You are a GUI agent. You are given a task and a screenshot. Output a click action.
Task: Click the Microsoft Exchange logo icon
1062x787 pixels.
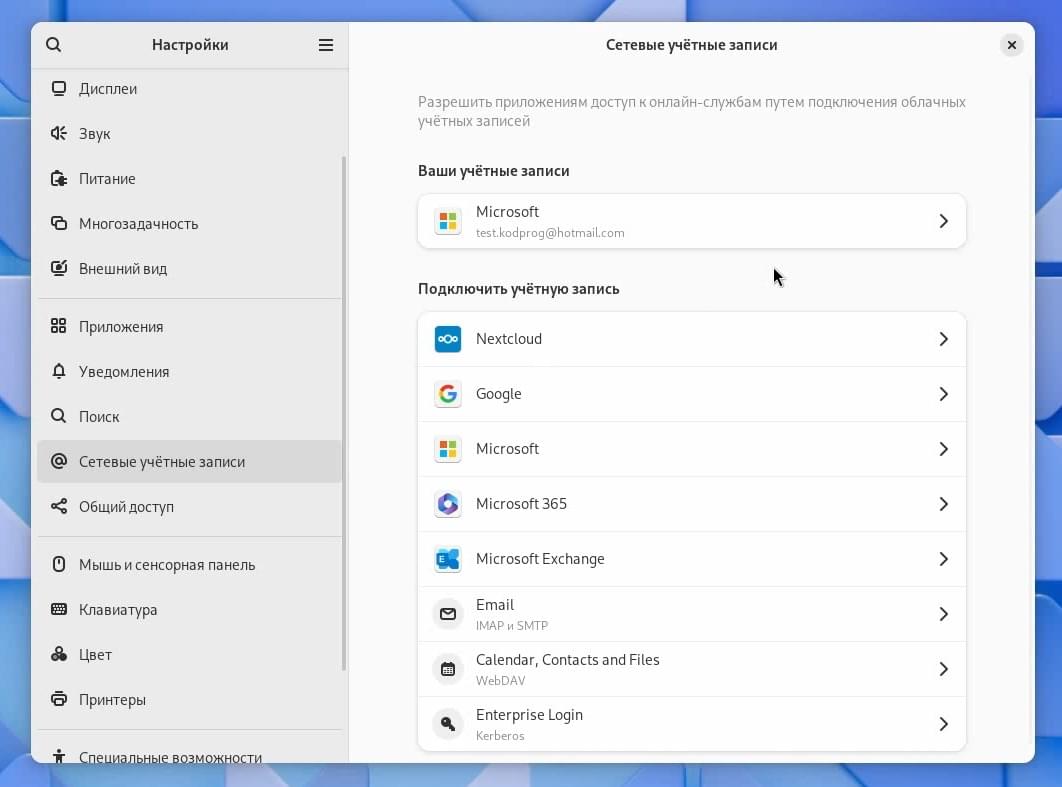448,559
